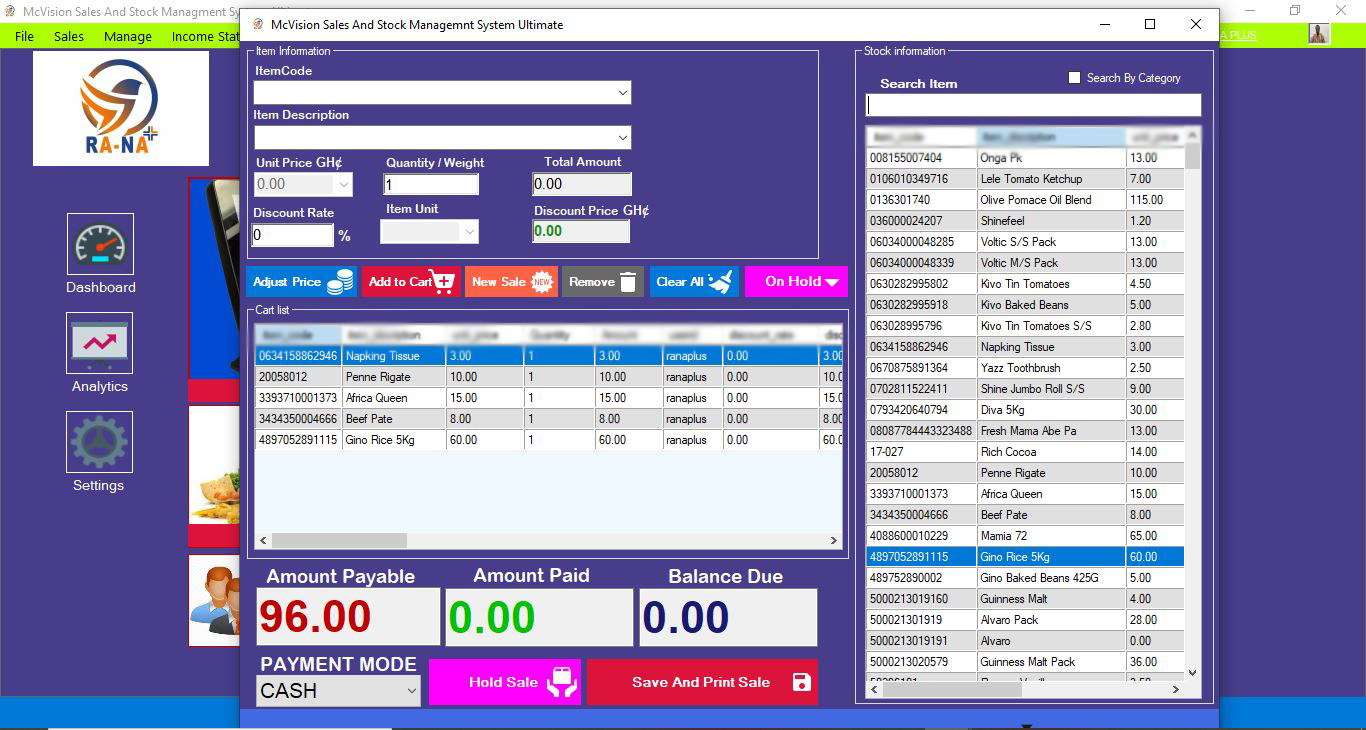Click the Amount Payable 96.00 display
1366x730 pixels.
[x=348, y=617]
